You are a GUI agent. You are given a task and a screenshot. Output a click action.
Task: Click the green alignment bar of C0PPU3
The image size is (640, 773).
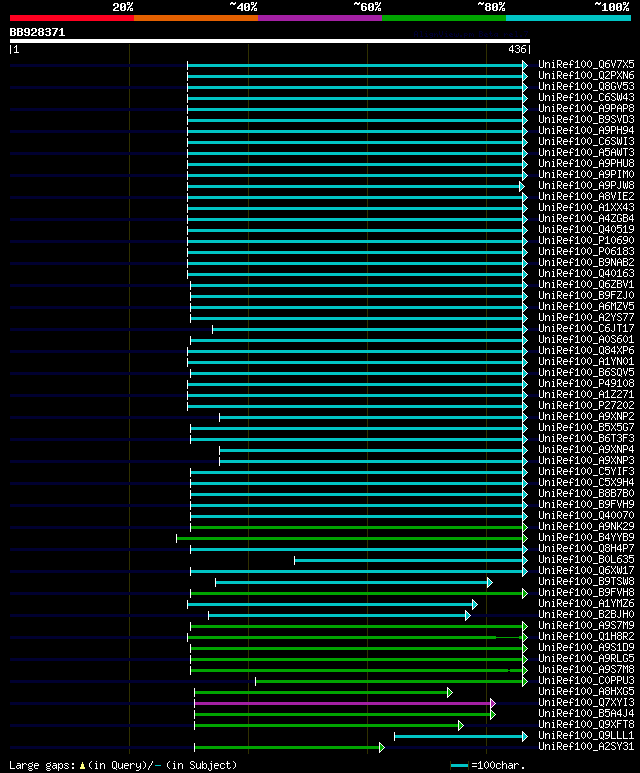tap(389, 681)
